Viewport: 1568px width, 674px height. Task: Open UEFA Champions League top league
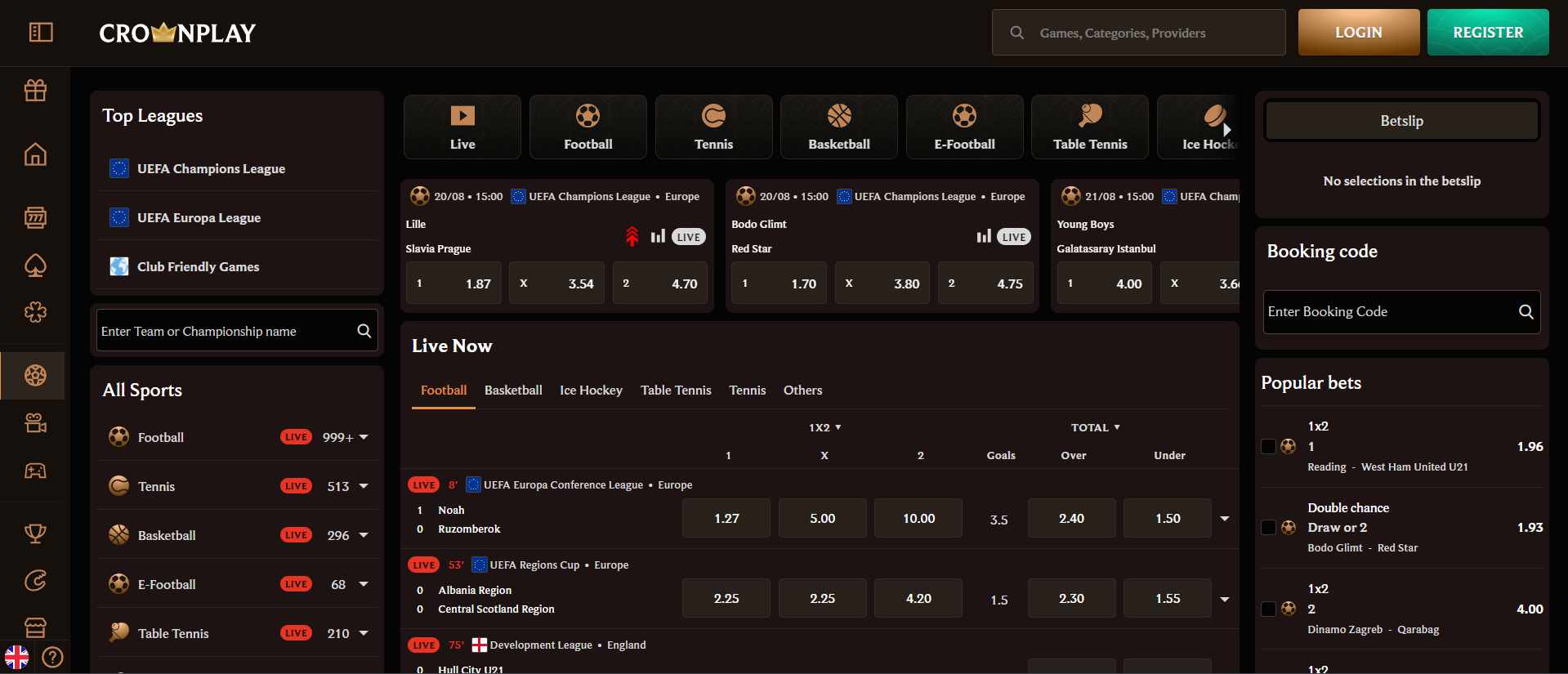coord(237,168)
